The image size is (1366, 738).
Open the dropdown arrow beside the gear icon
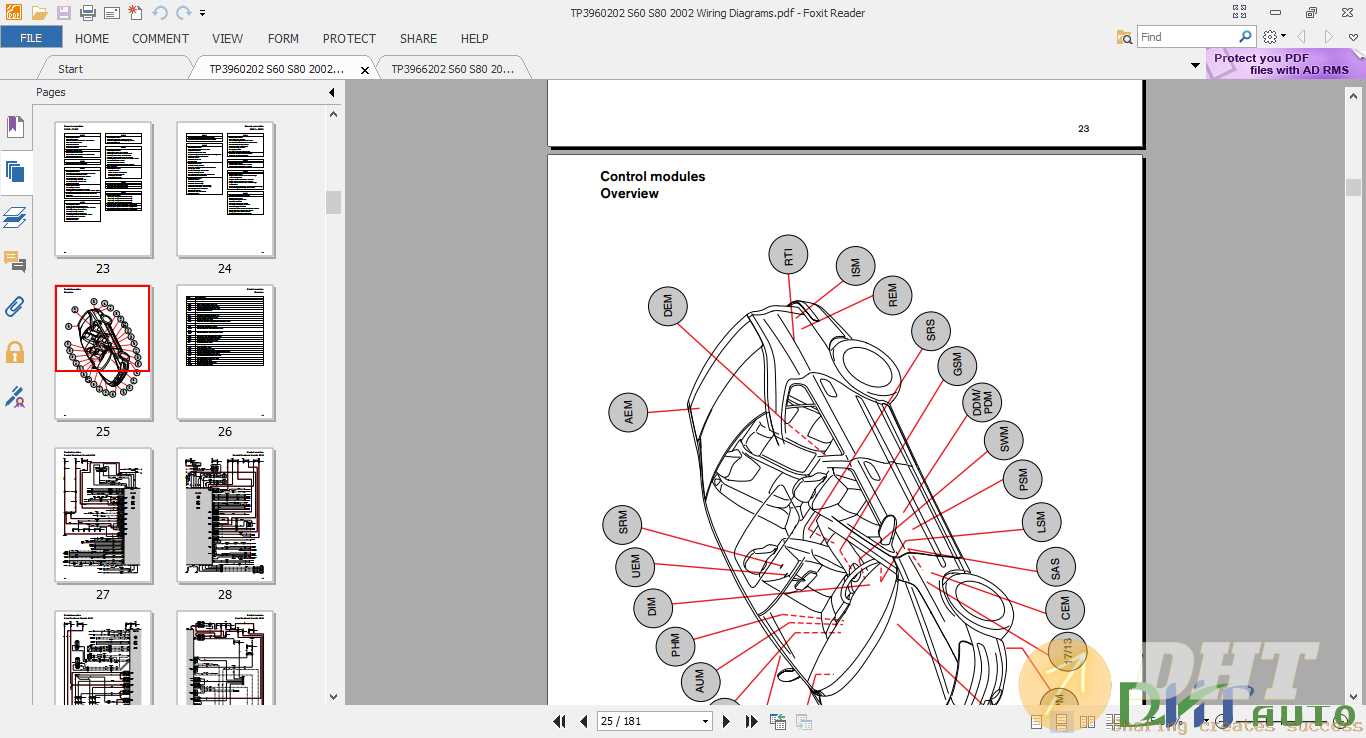1284,37
